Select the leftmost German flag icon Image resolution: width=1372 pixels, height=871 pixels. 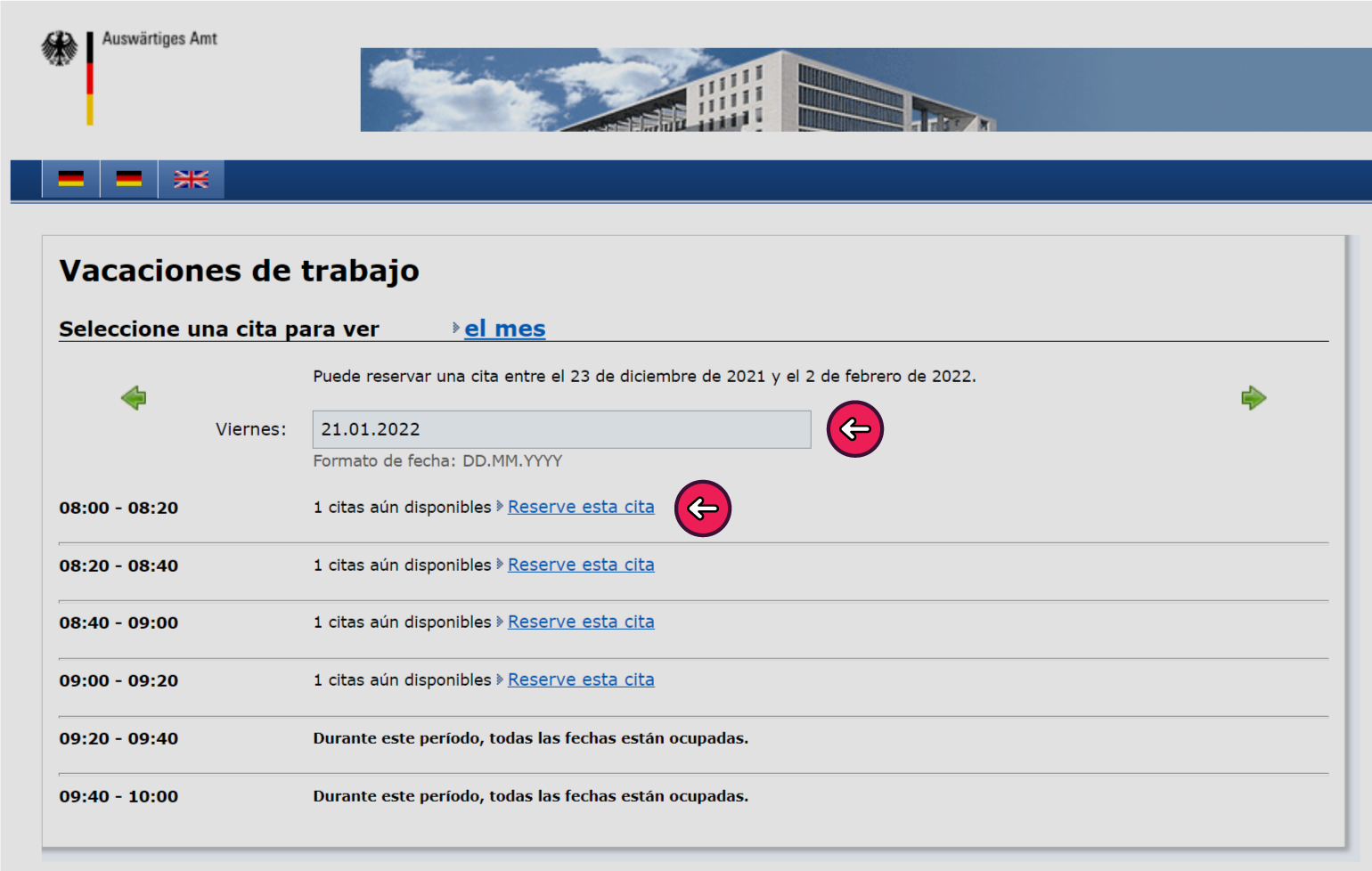pyautogui.click(x=71, y=179)
